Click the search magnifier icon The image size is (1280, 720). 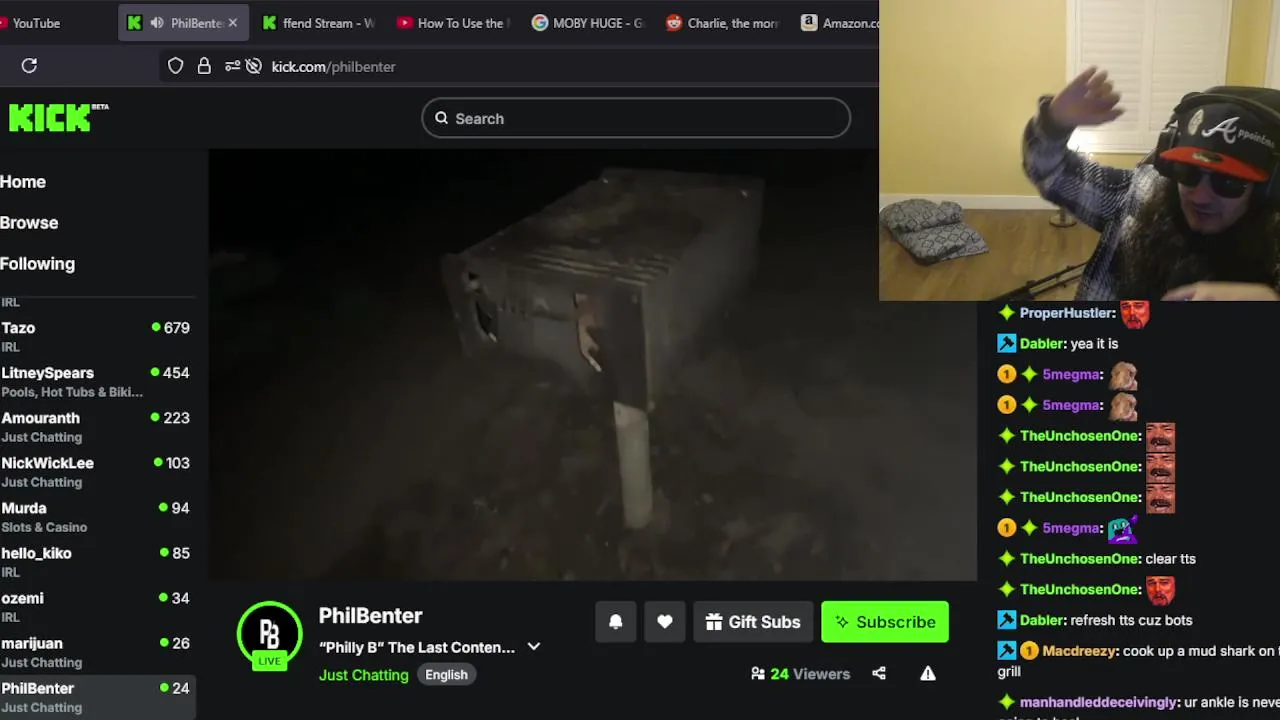441,118
